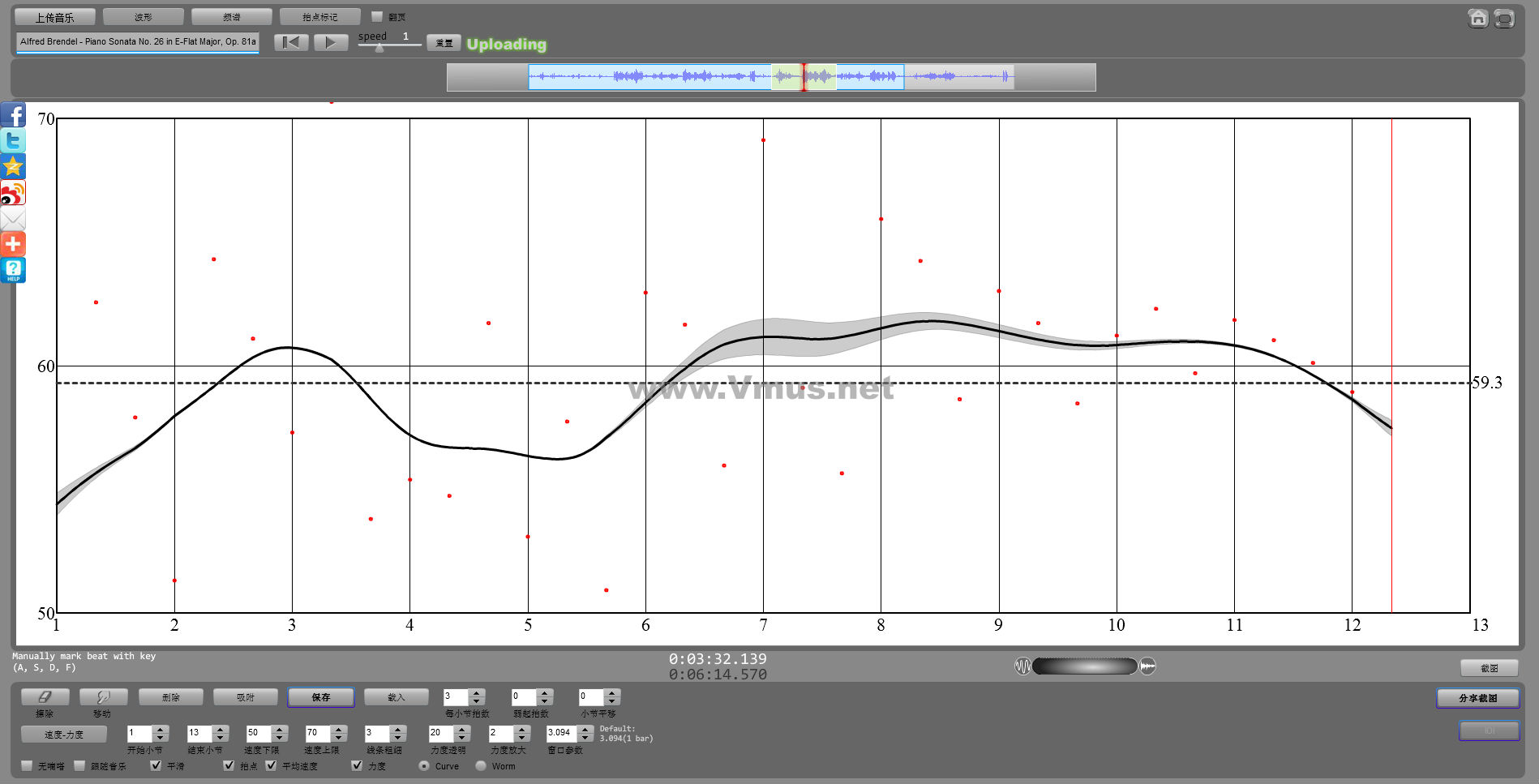Uncheck the 拍点 beat-points checkbox
The image size is (1539, 784).
point(229,765)
